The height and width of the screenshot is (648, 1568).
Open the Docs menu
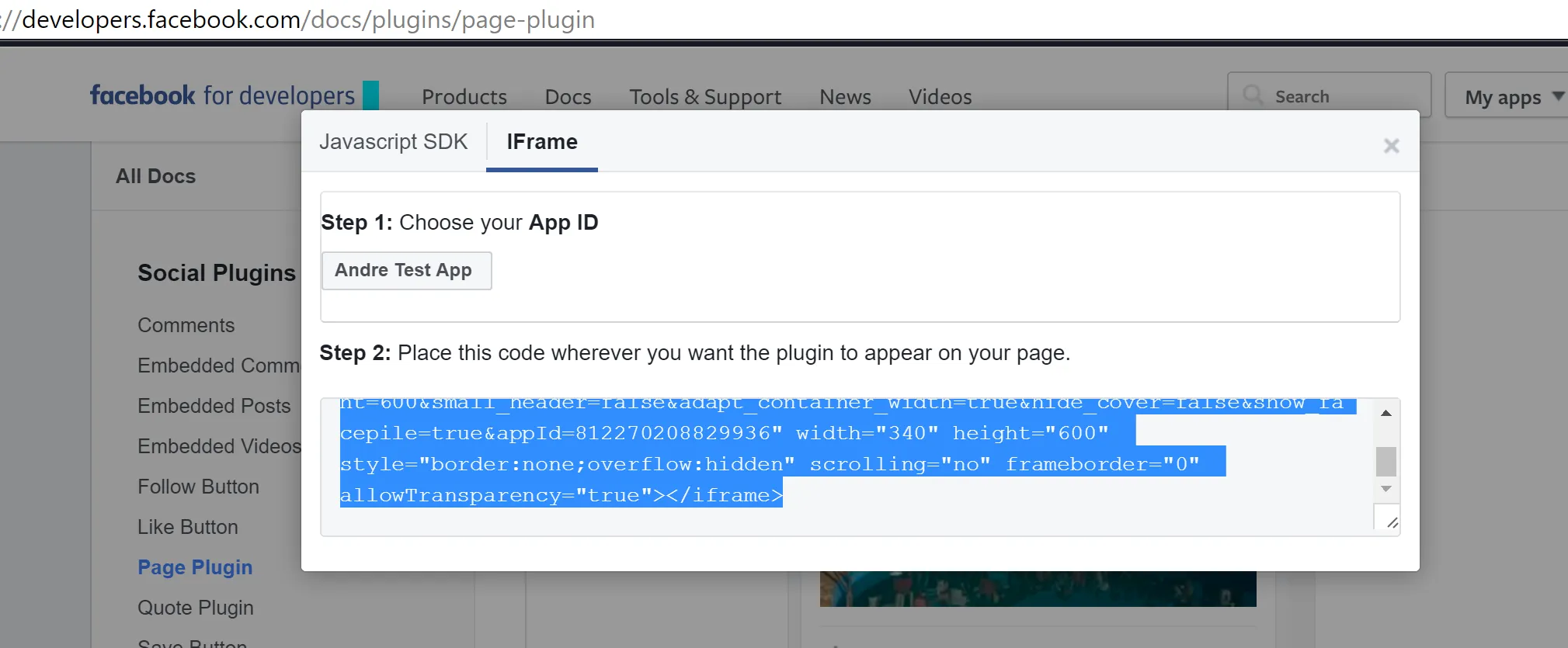click(568, 97)
